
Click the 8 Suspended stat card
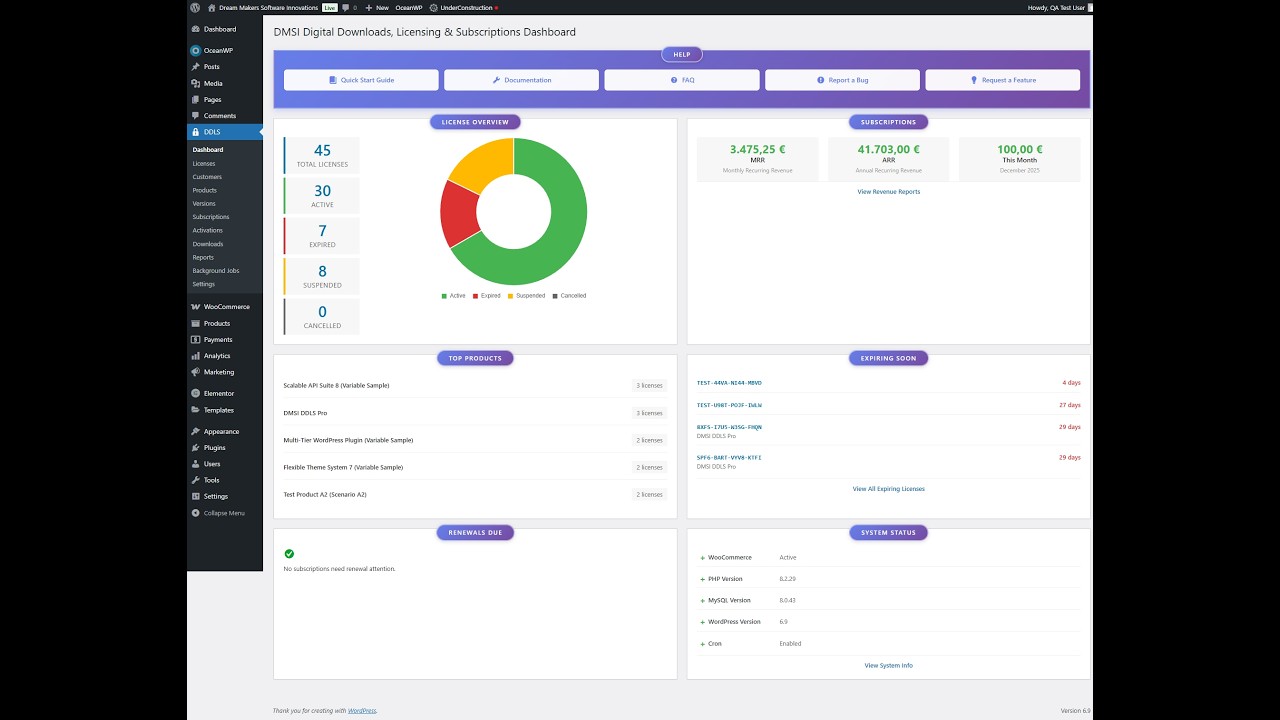(322, 276)
